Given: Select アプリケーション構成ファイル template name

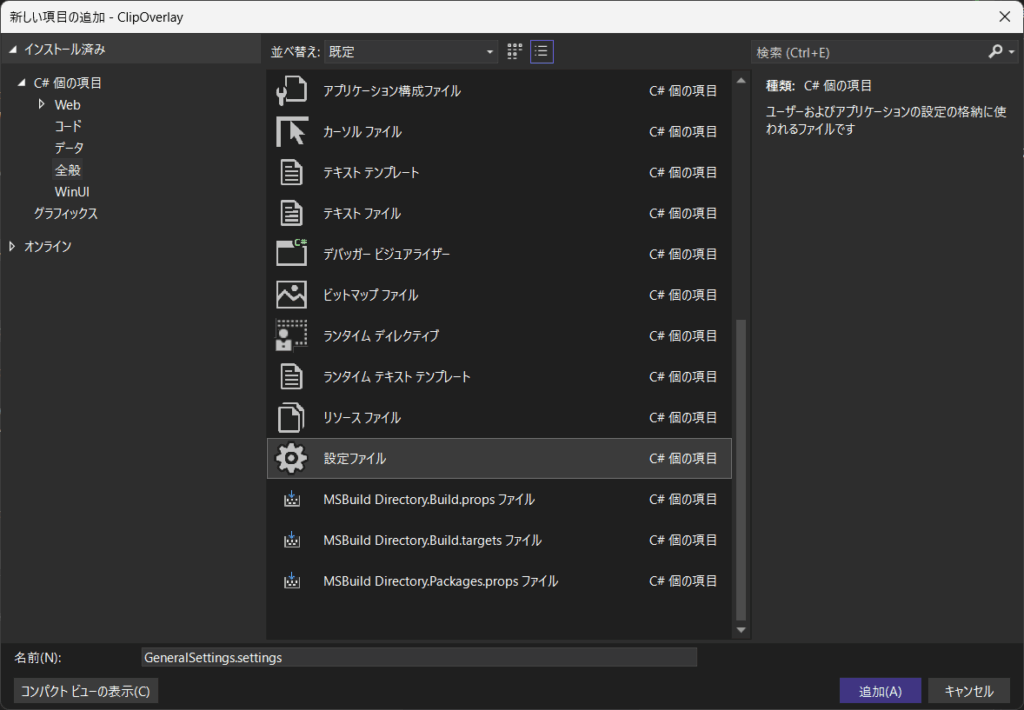Looking at the screenshot, I should pos(392,91).
